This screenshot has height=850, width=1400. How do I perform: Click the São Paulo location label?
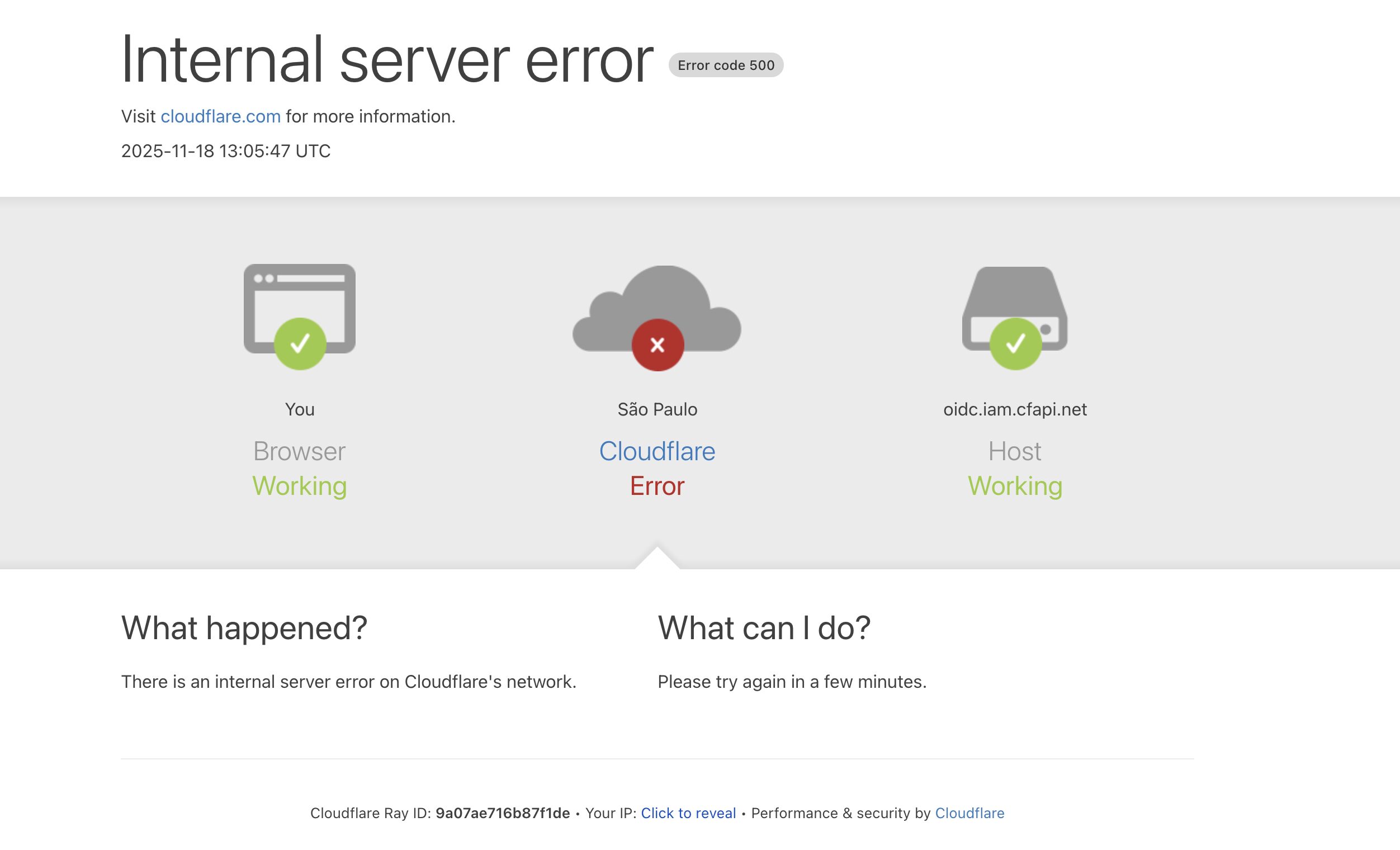click(658, 410)
